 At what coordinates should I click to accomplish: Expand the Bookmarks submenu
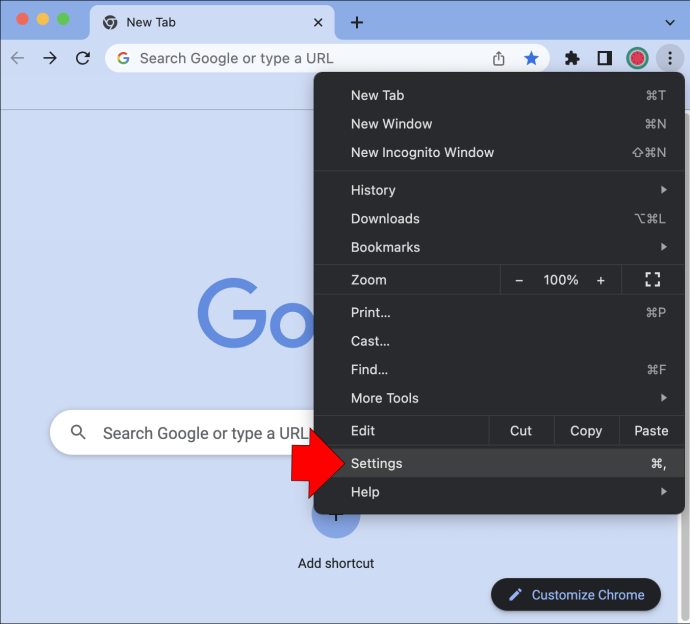(x=499, y=247)
